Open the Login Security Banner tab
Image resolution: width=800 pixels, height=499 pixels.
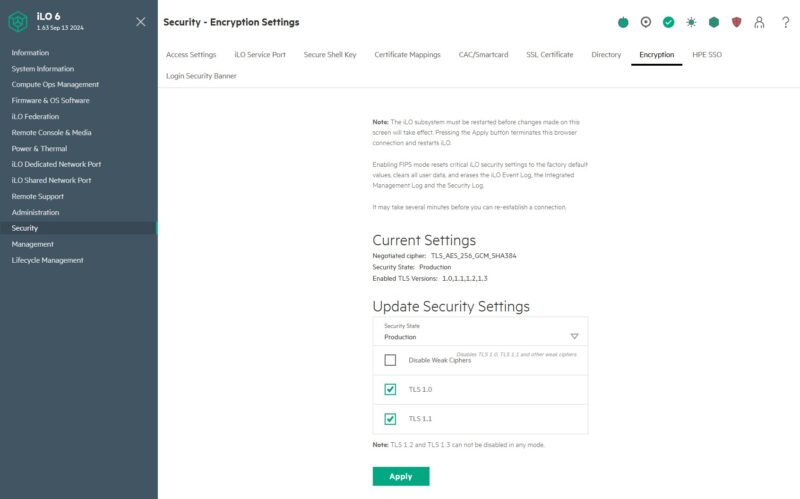pos(201,76)
